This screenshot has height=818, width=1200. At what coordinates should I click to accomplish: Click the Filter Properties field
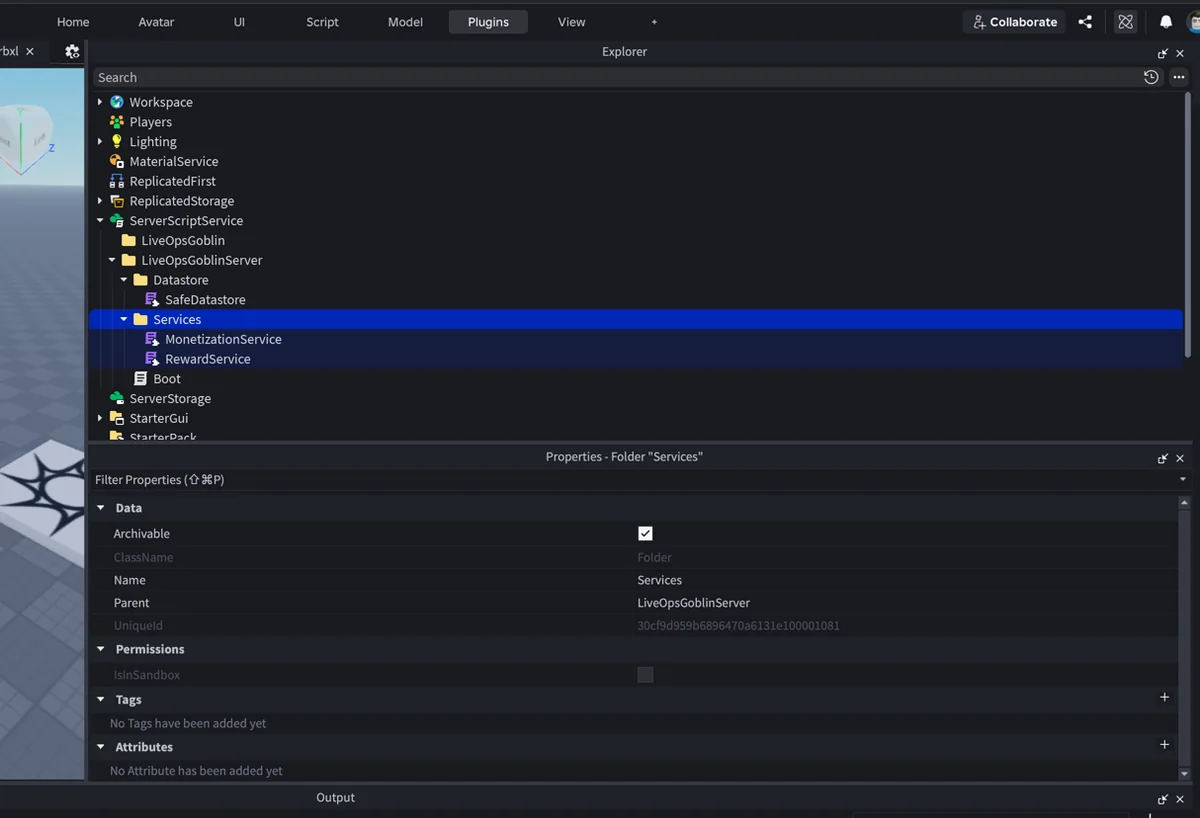click(x=634, y=480)
